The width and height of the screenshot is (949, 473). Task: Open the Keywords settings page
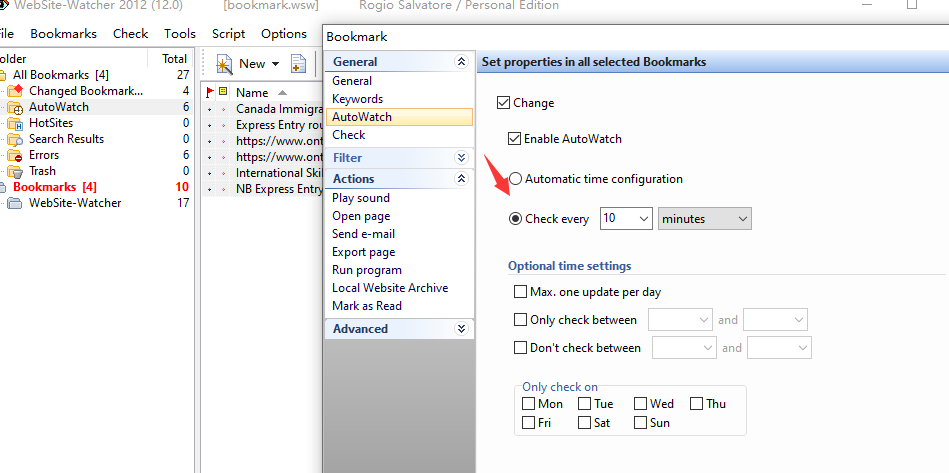357,99
